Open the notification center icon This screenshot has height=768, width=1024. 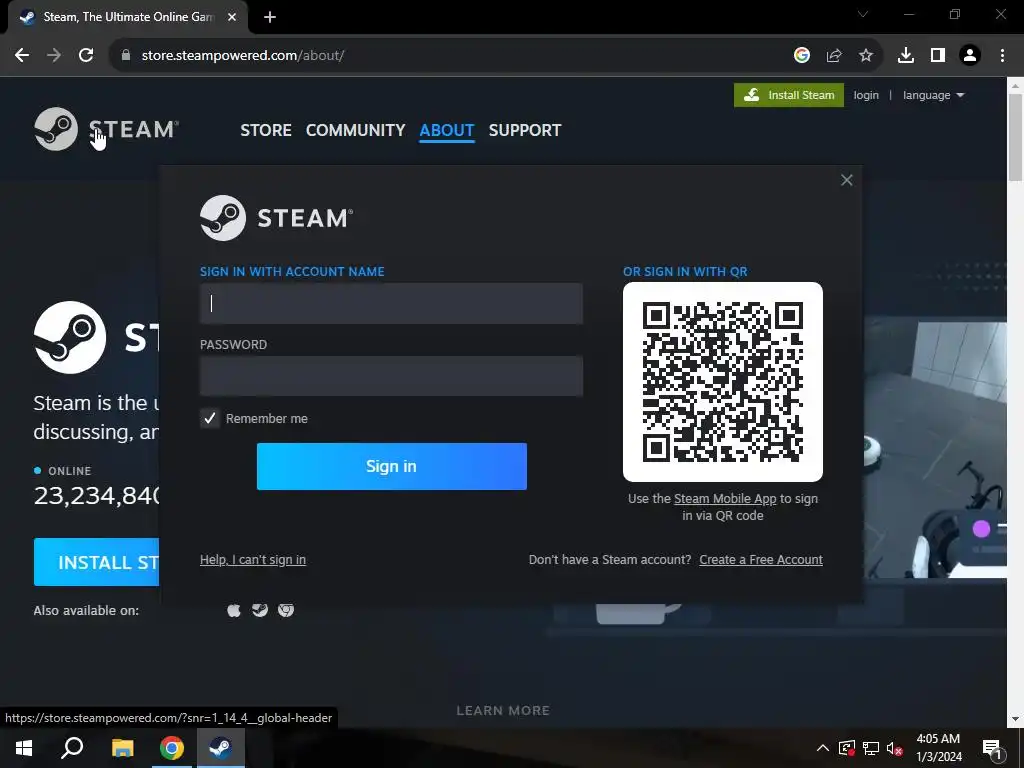coord(992,749)
